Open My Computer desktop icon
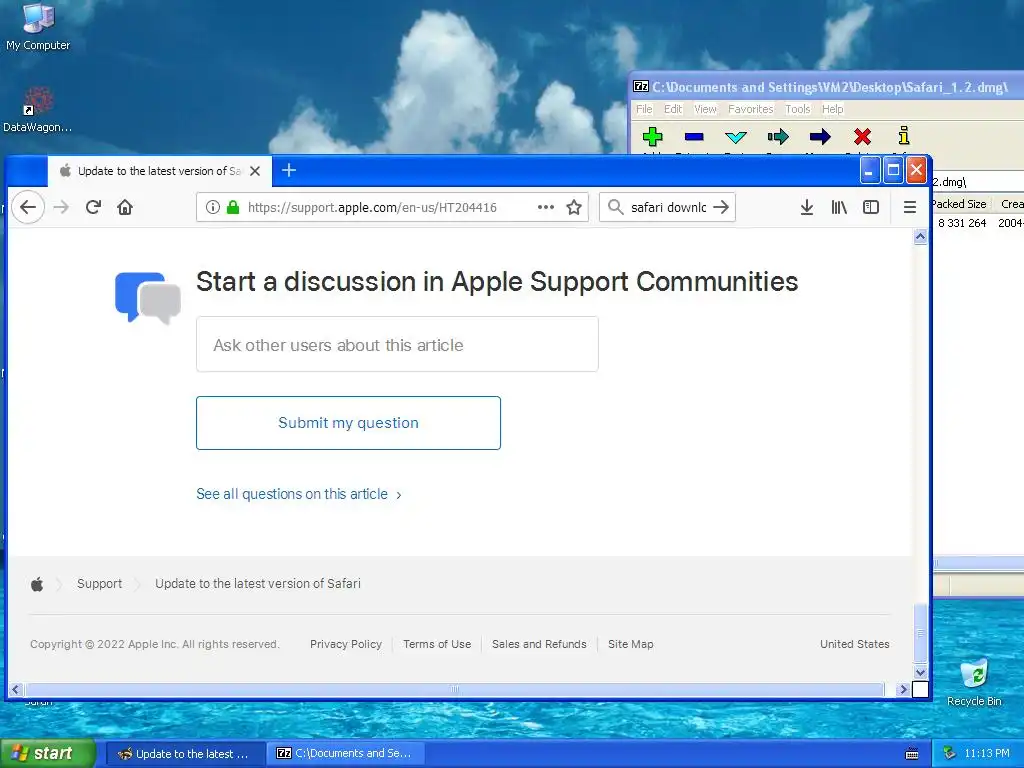Viewport: 1024px width, 768px height. coord(38,26)
